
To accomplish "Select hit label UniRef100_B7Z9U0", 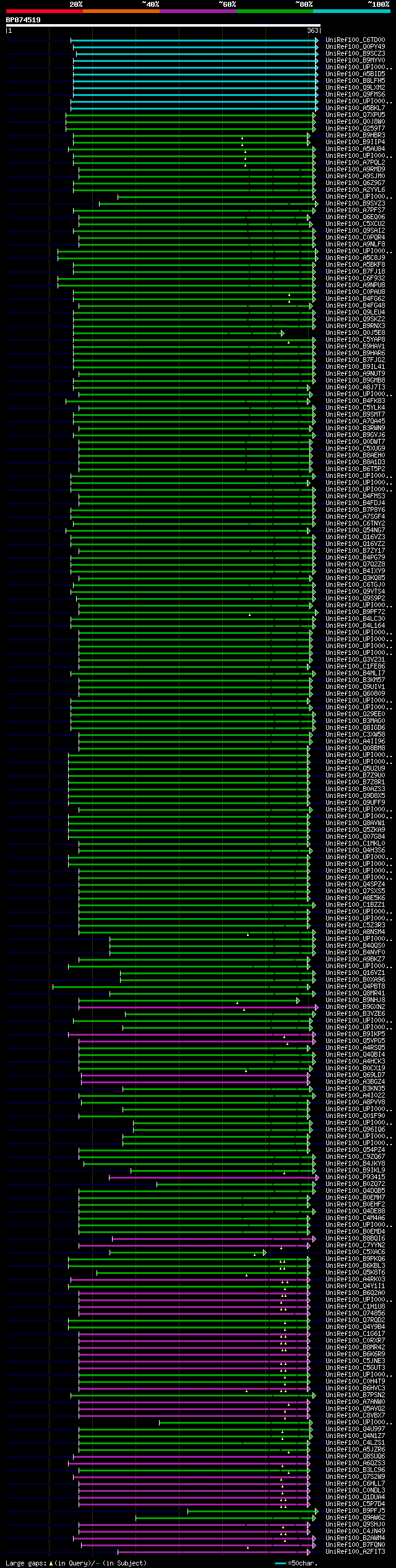I will 355,776.
